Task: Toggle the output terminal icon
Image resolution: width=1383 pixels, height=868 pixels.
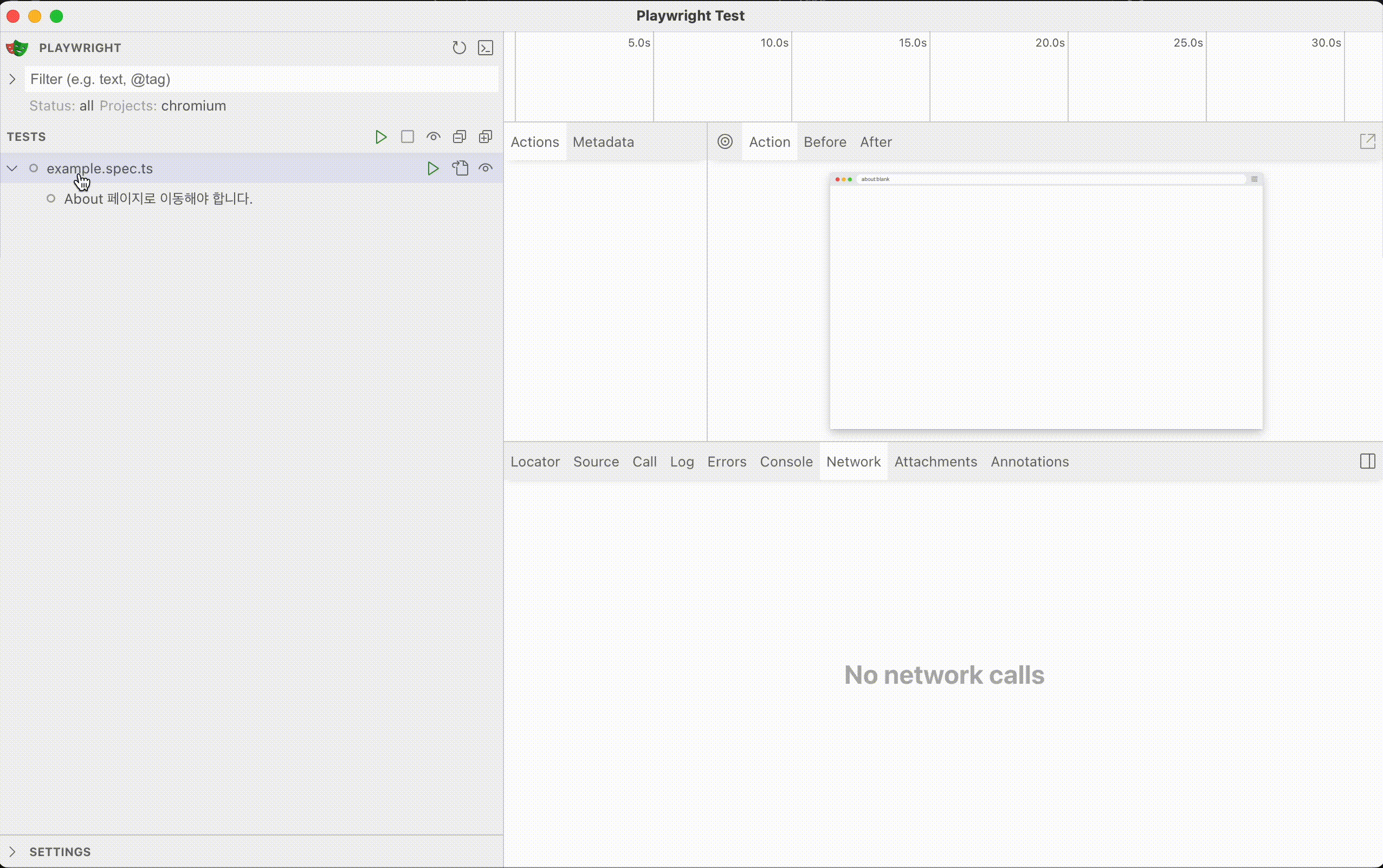Action: coord(485,48)
